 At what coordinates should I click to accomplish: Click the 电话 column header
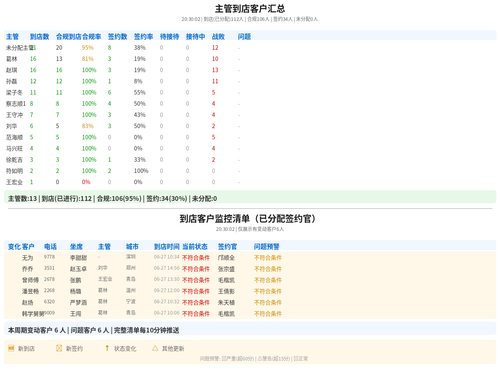pos(50,247)
